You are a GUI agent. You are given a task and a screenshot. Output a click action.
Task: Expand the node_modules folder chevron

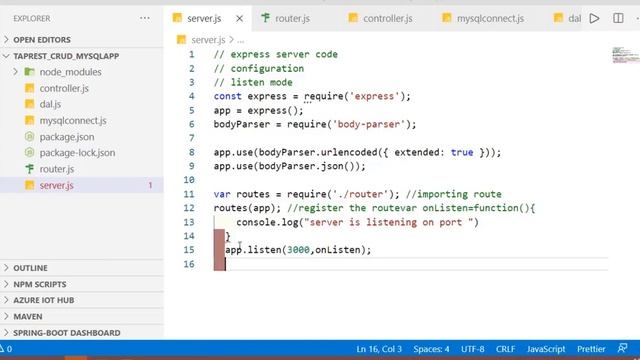16,72
